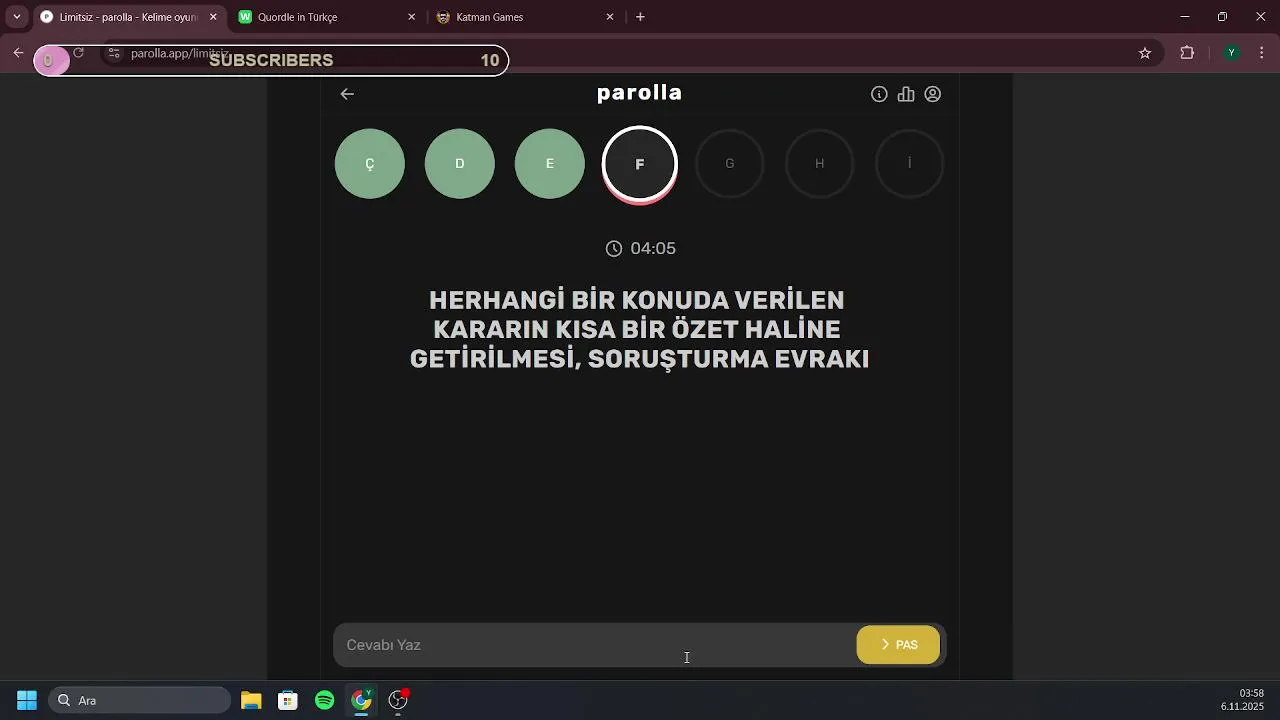The width and height of the screenshot is (1280, 720).
Task: Select the letter D circle
Action: pyautogui.click(x=460, y=164)
